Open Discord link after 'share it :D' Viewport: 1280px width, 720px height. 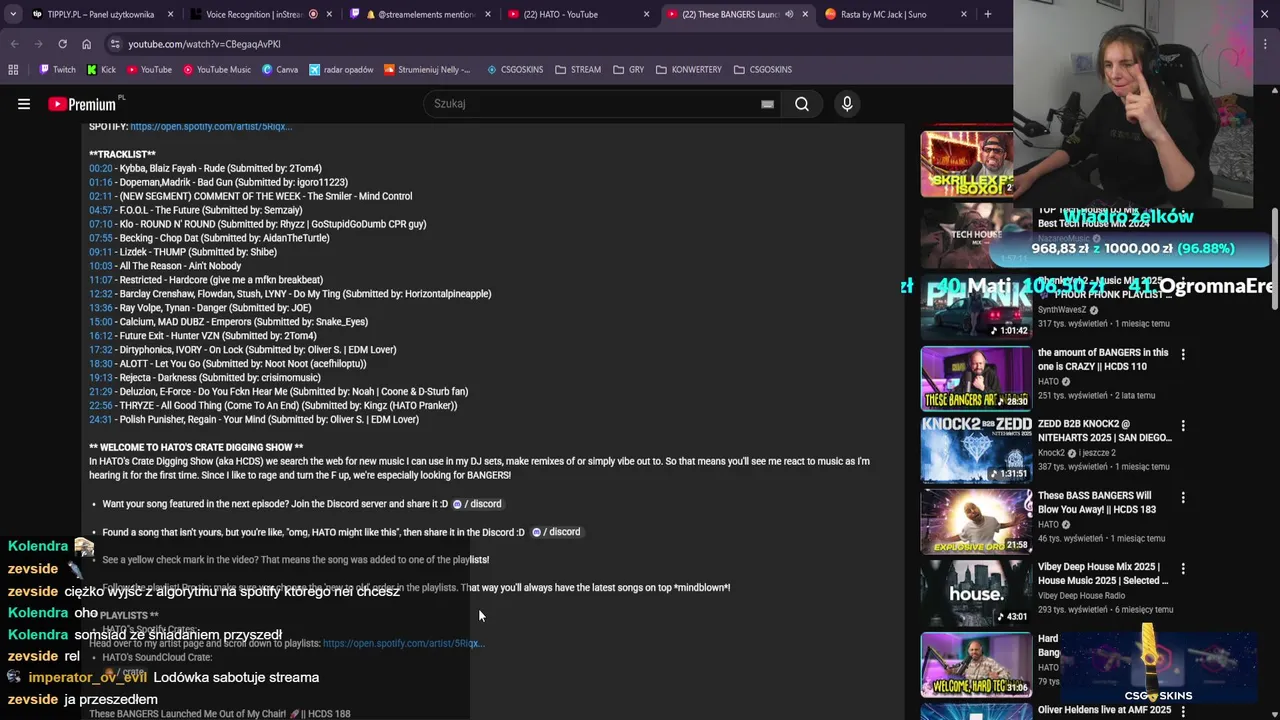[x=477, y=504]
